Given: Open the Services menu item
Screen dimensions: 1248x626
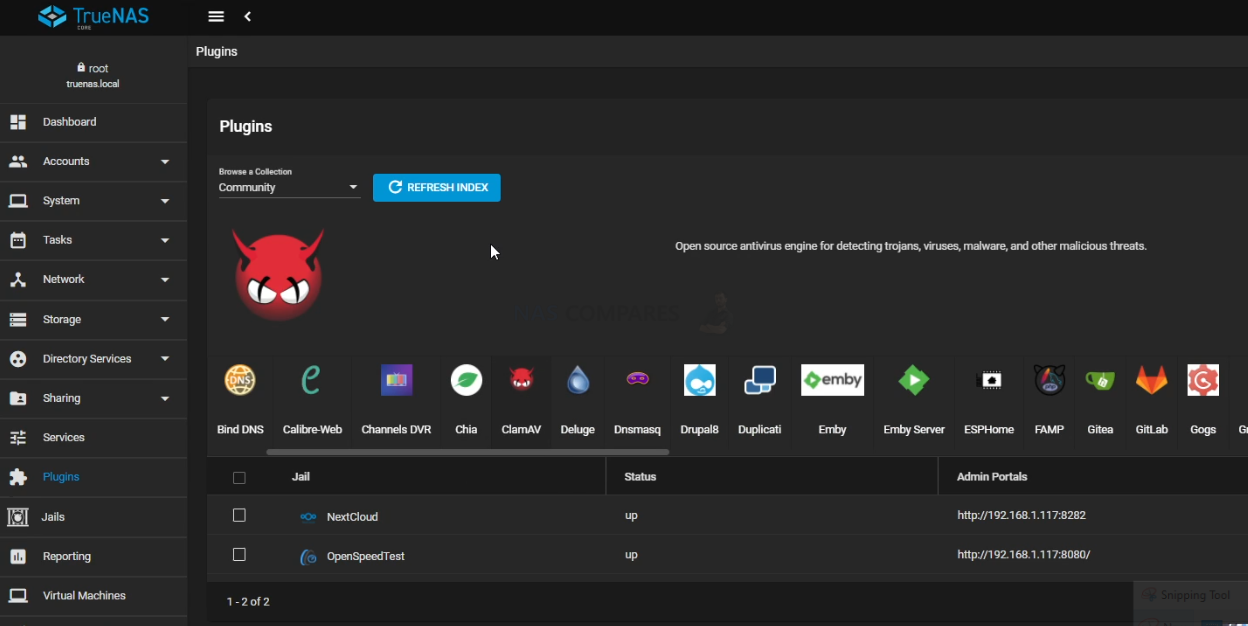Looking at the screenshot, I should point(93,437).
